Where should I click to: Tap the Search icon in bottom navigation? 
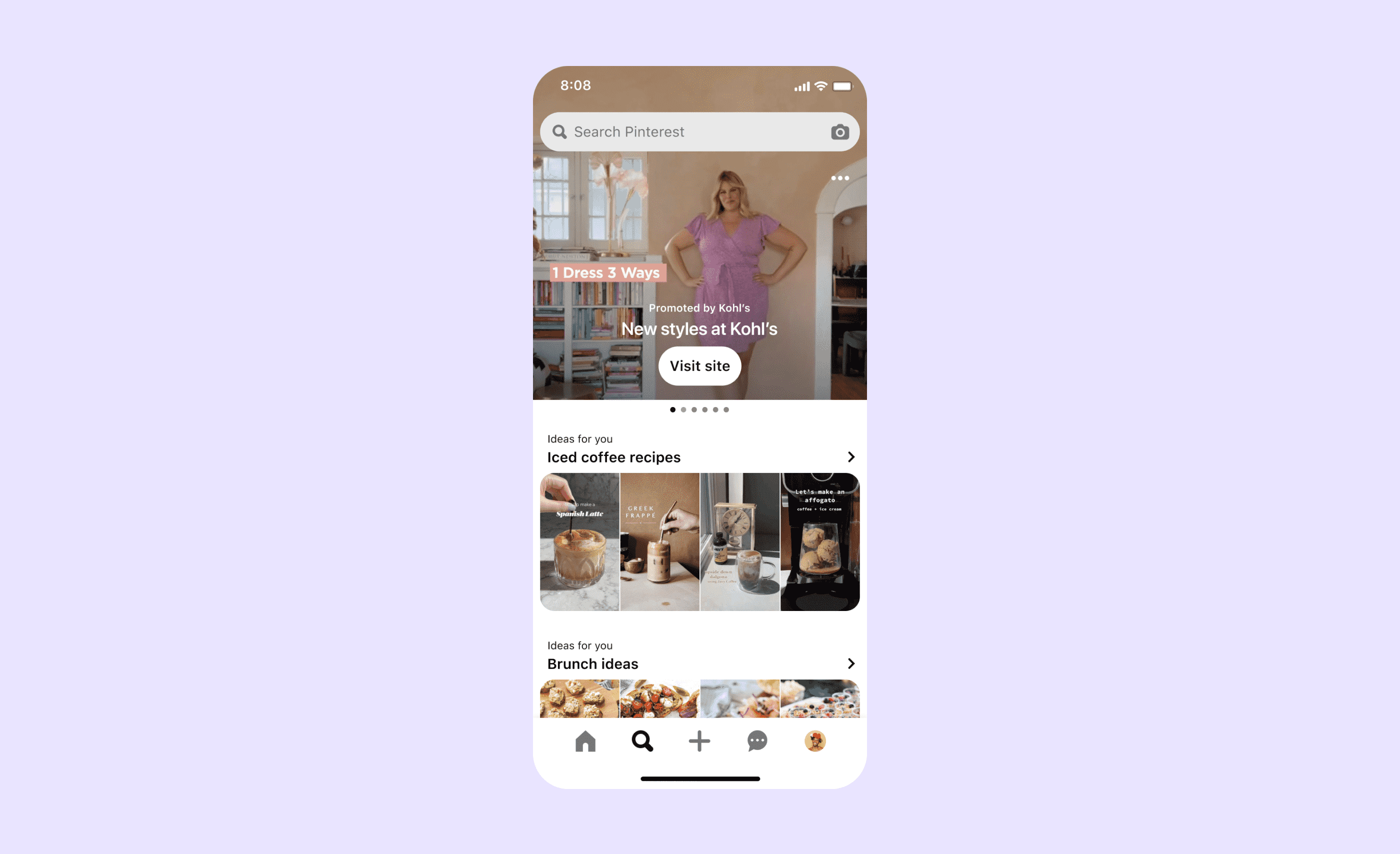(x=641, y=741)
